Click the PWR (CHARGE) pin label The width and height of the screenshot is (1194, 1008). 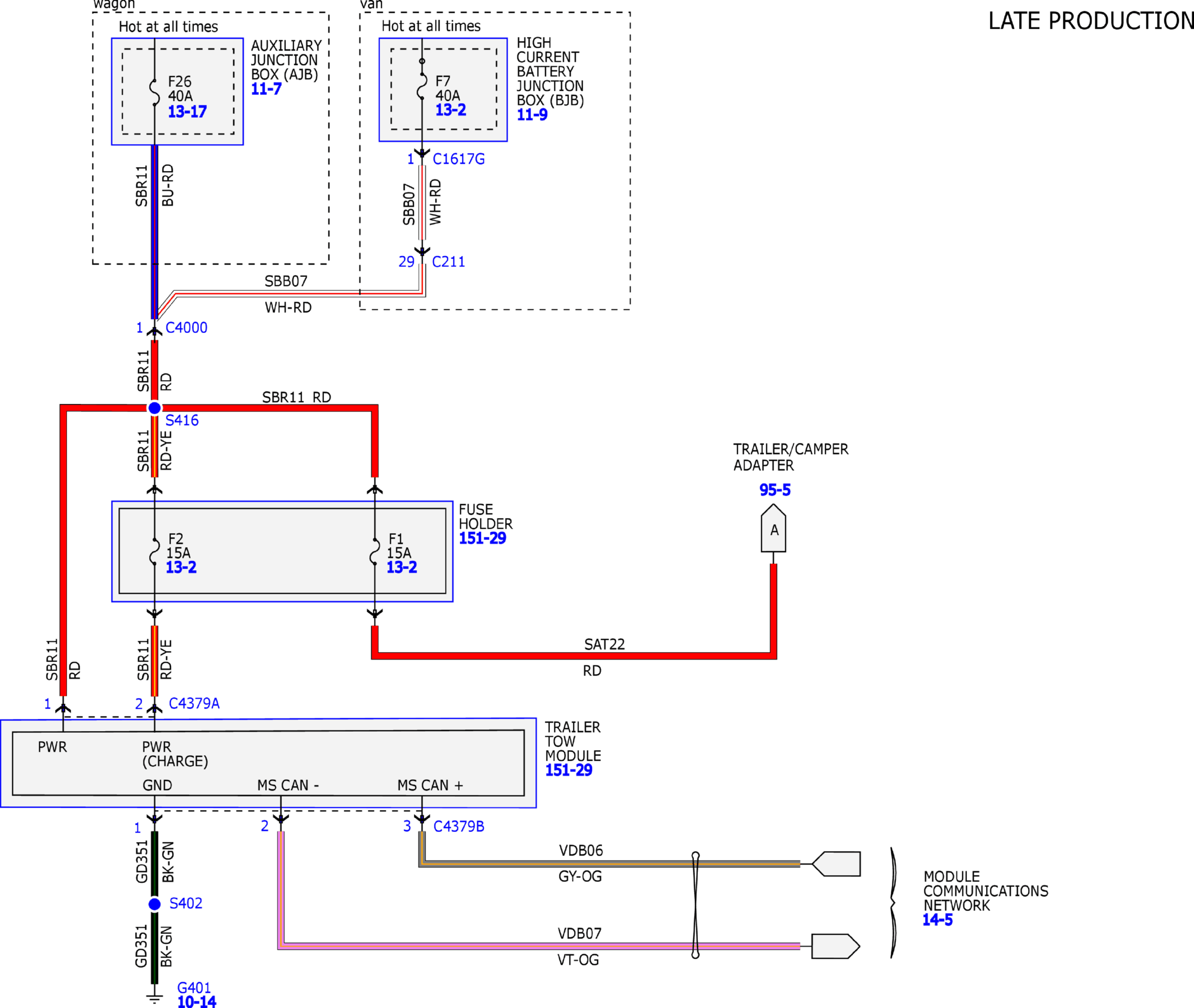coord(175,753)
